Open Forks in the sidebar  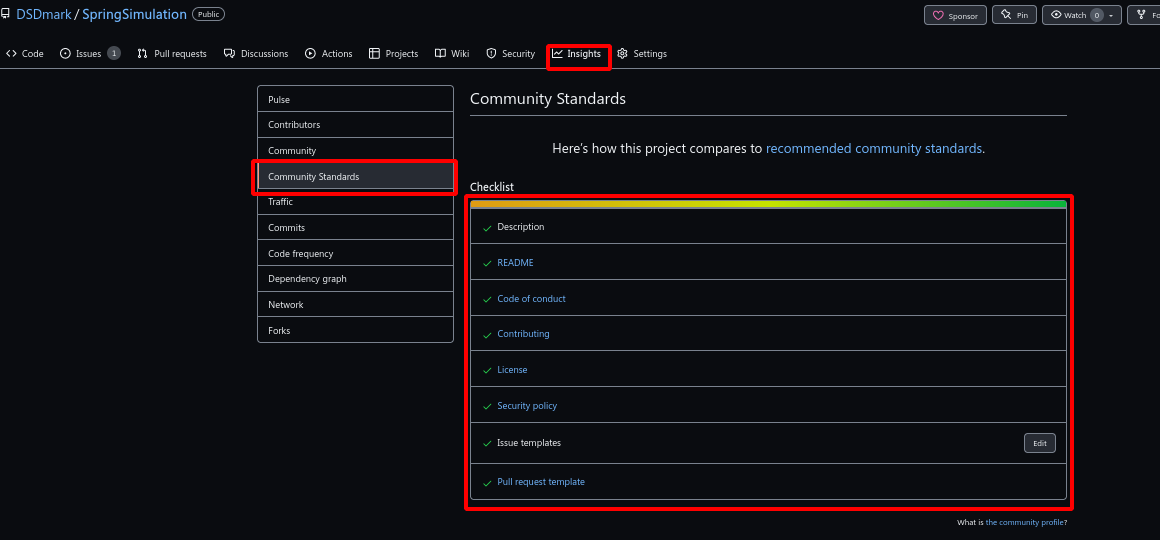tap(355, 331)
